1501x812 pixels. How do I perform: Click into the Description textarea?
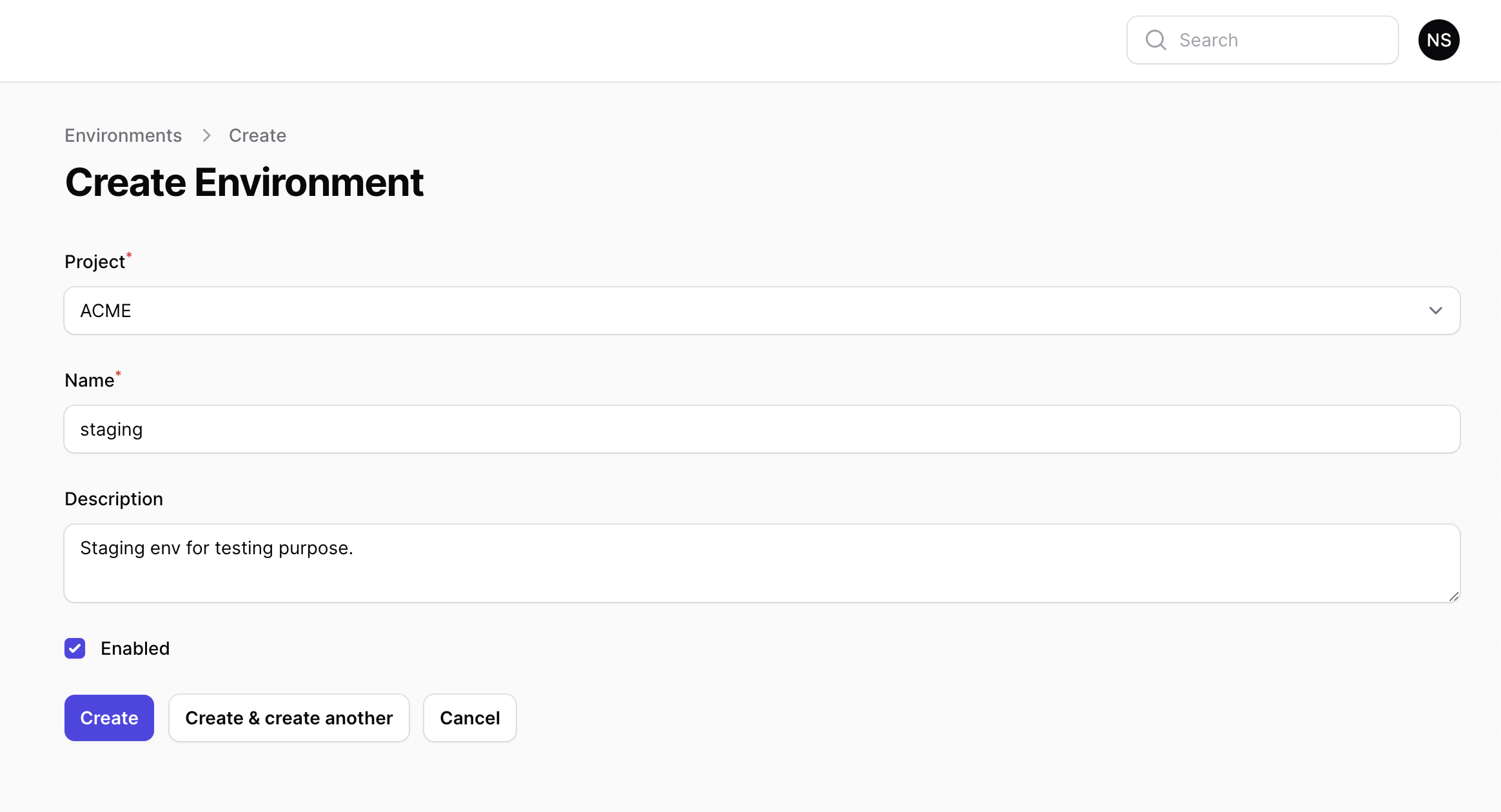[x=762, y=563]
